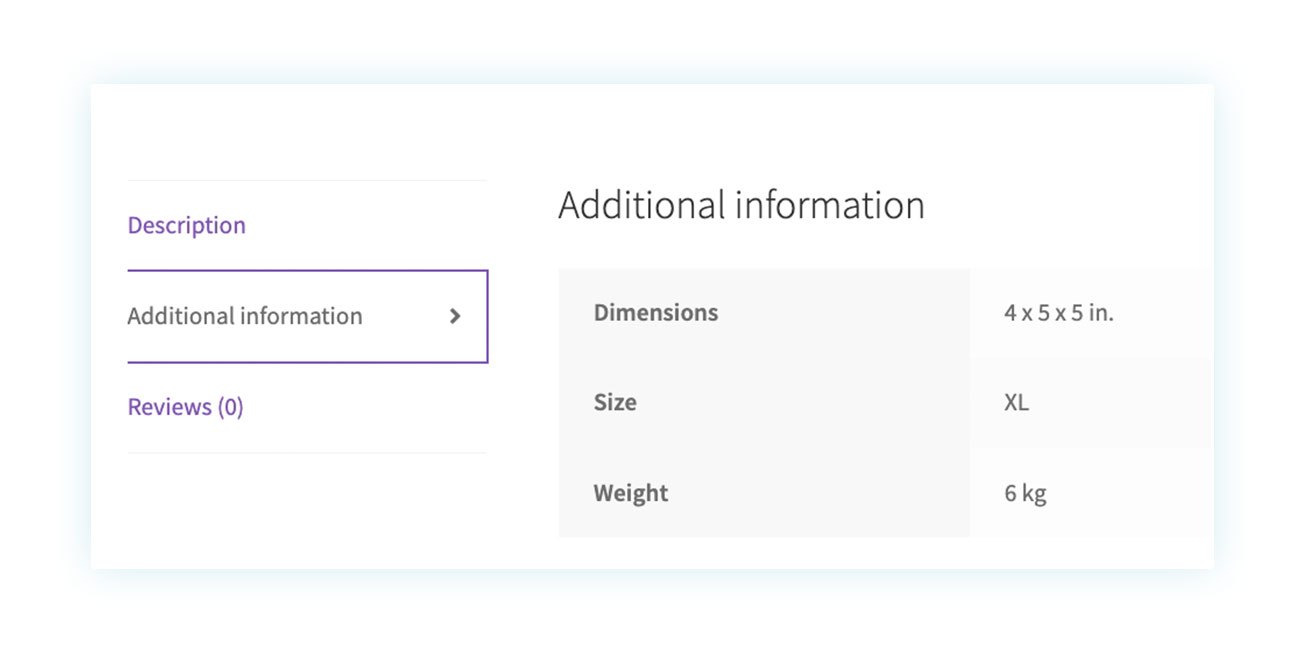This screenshot has height=660, width=1300.
Task: Click blank card area below Reviews tab
Action: tap(307, 510)
